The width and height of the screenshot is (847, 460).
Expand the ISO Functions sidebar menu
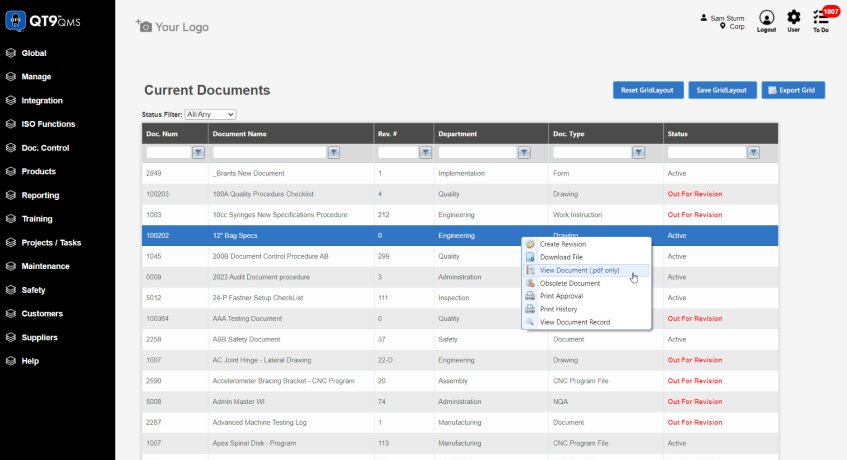click(x=48, y=124)
